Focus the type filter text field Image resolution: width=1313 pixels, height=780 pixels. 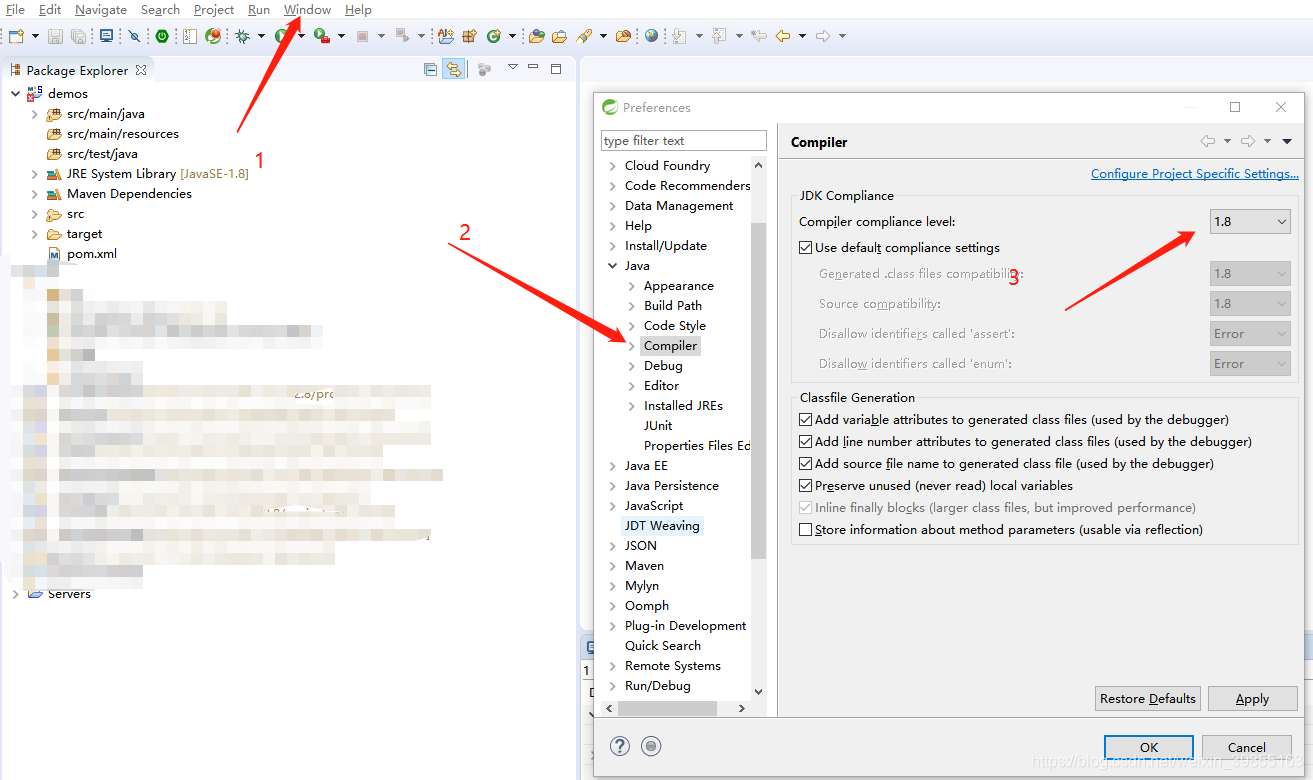point(683,140)
